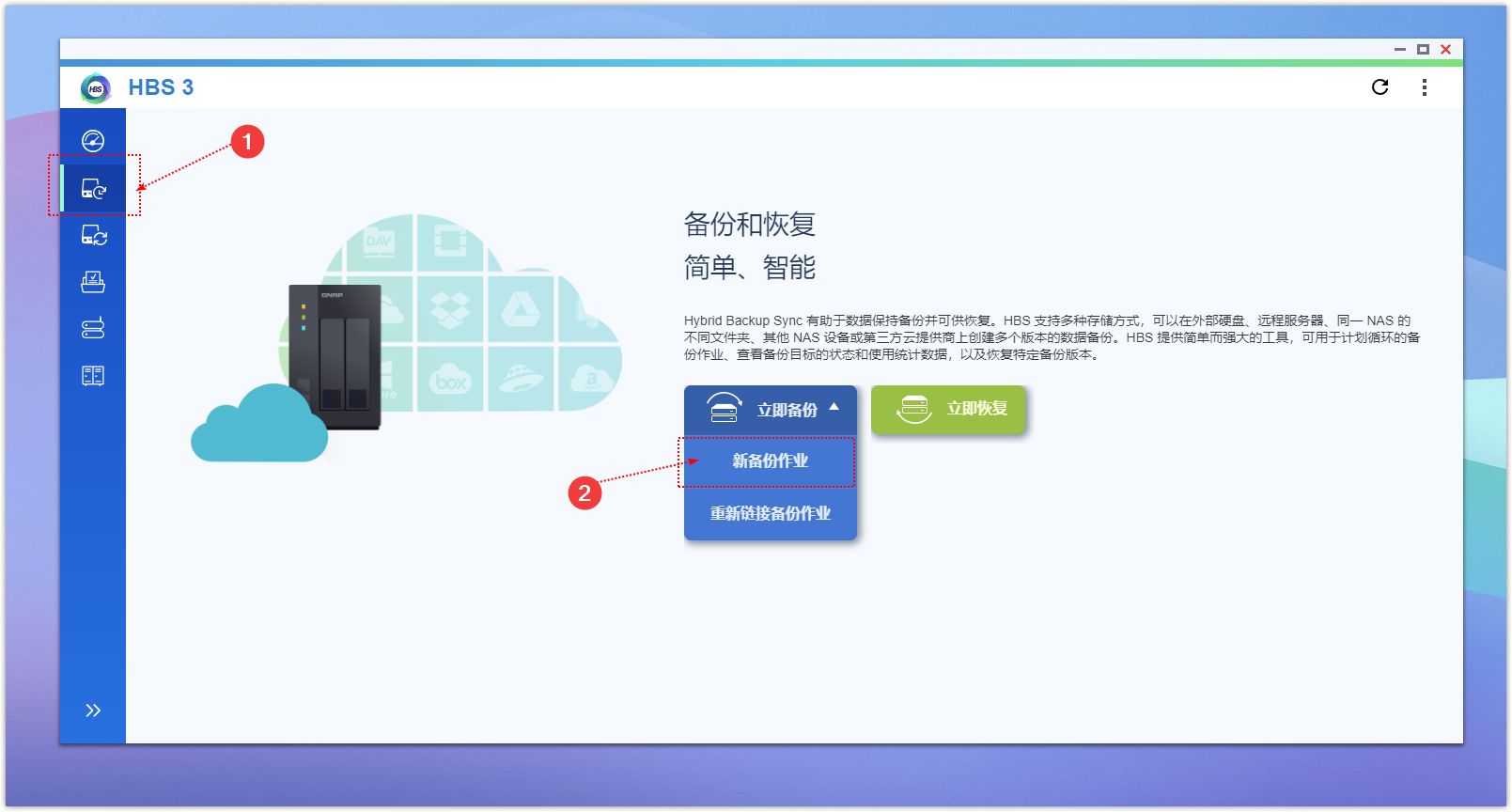Open the three-dot more options menu
This screenshot has height=812, width=1512.
tap(1425, 87)
